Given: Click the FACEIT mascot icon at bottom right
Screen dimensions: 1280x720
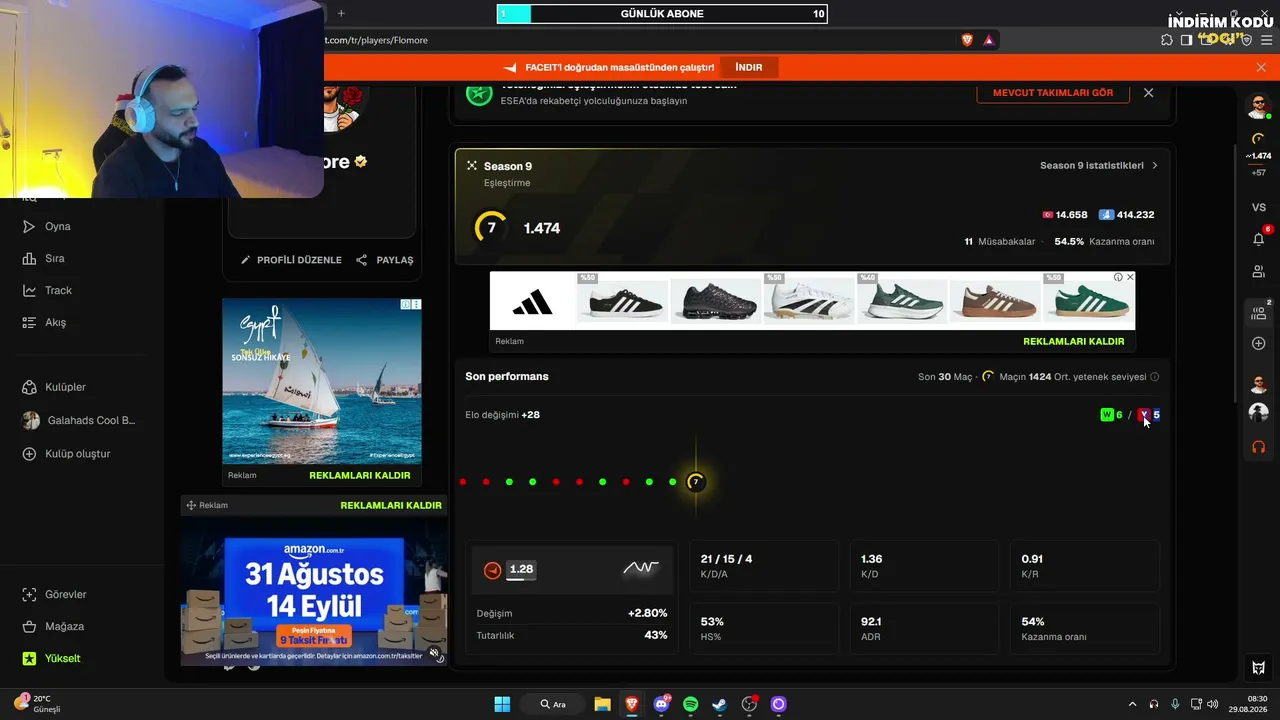Looking at the screenshot, I should 1259,668.
